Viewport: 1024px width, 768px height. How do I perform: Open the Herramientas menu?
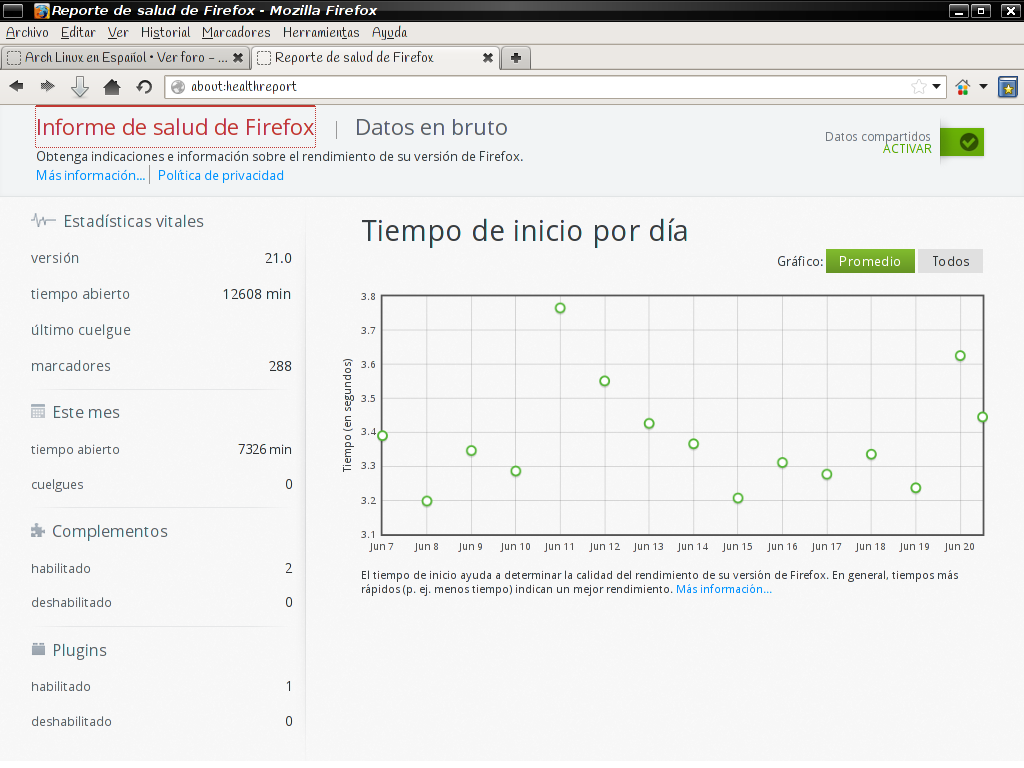[x=321, y=33]
